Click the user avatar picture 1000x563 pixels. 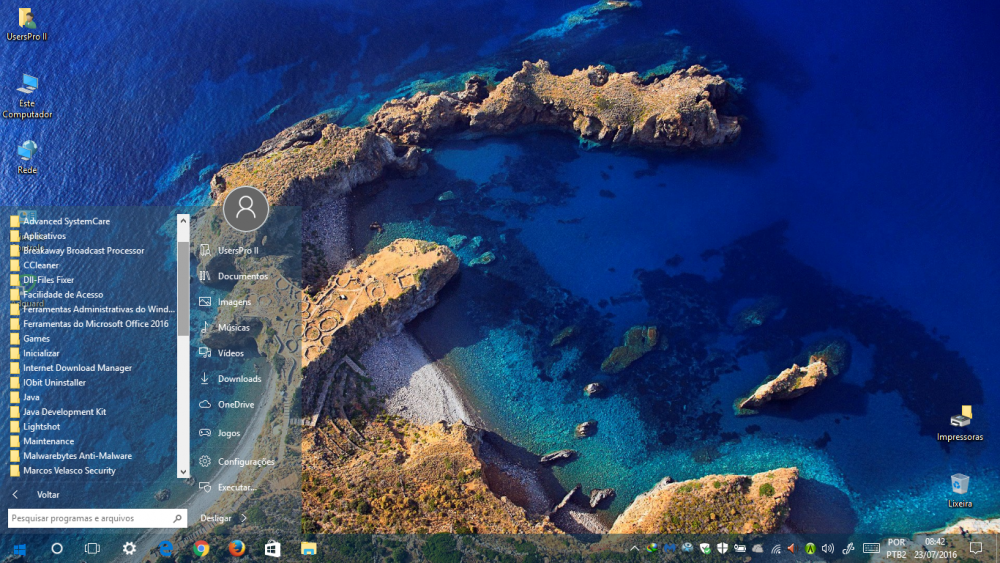[x=245, y=209]
